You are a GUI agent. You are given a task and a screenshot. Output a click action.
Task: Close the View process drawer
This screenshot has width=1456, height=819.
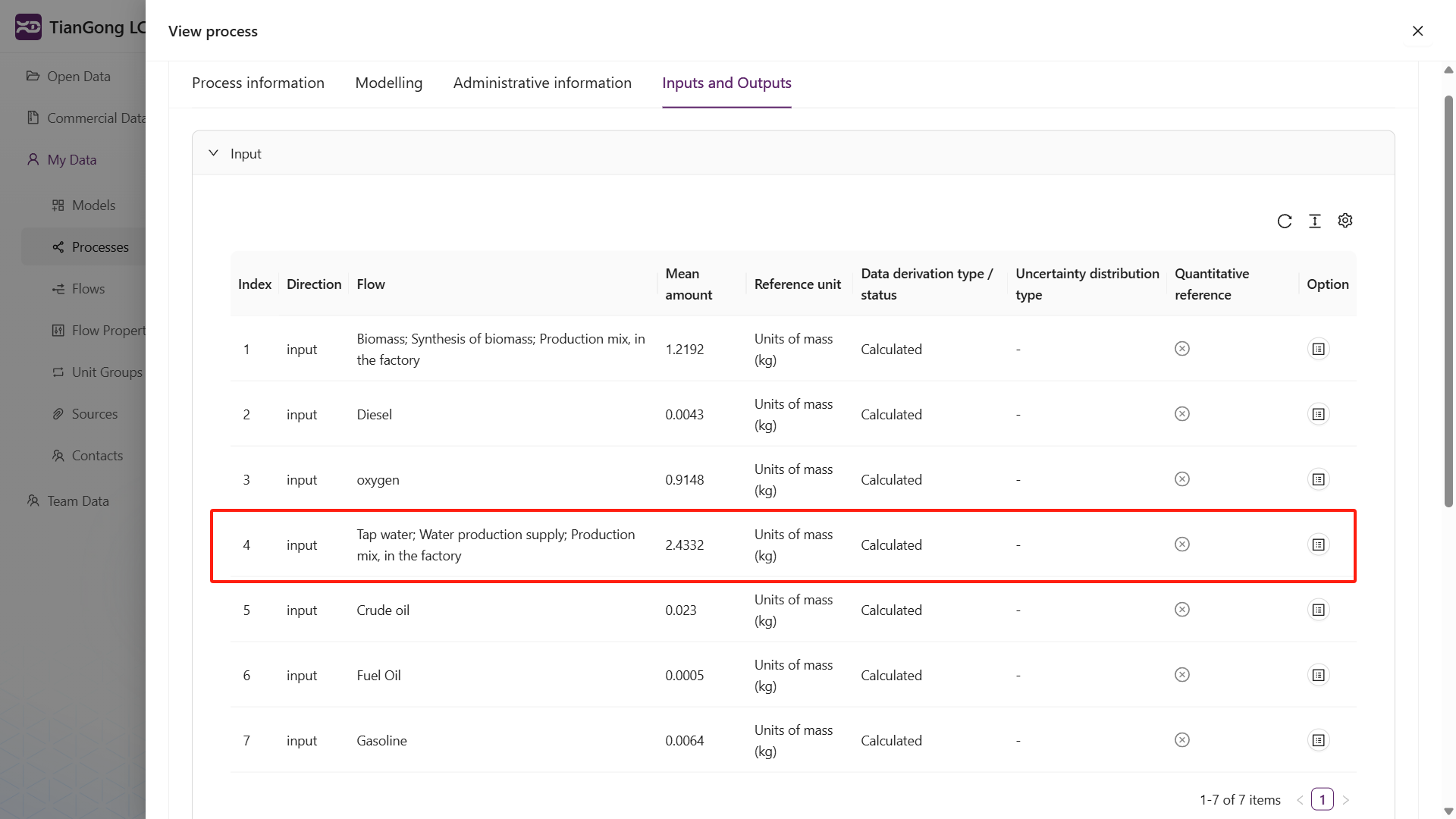(x=1417, y=31)
